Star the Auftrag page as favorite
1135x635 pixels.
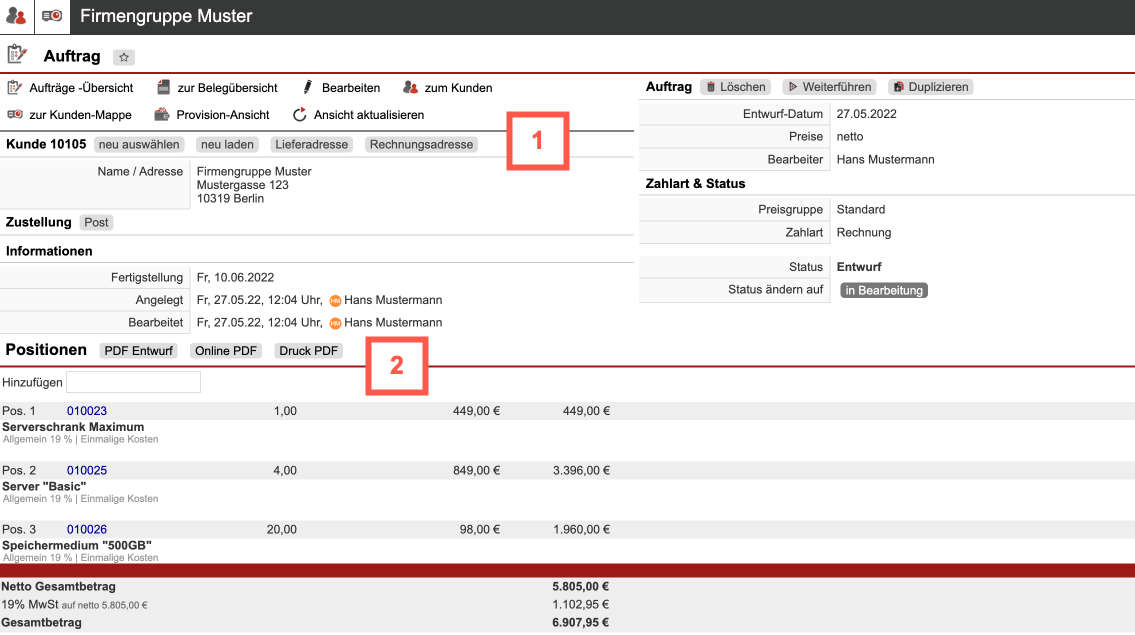click(x=124, y=58)
